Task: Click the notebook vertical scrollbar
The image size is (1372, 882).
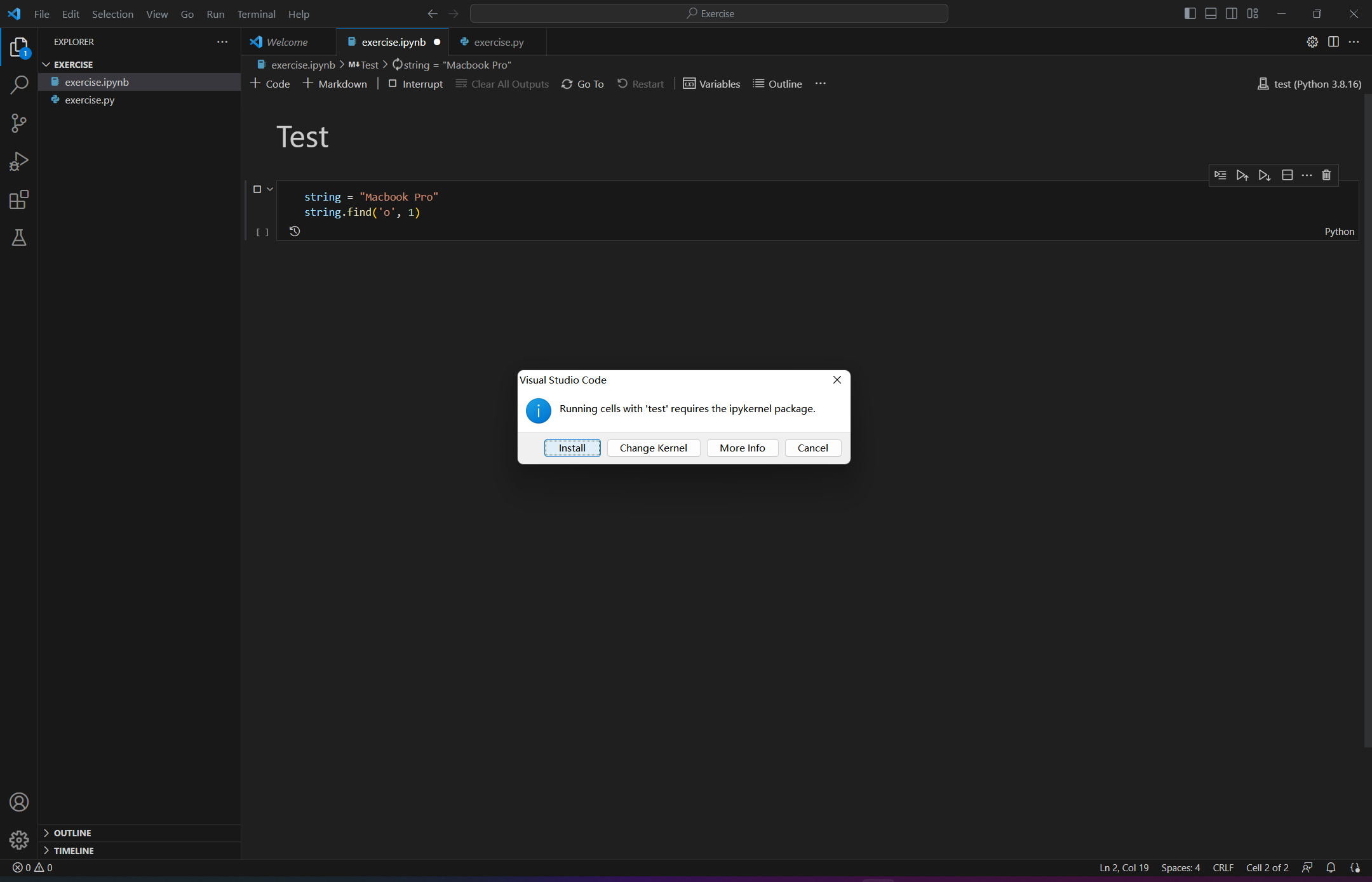Action: coord(1367,419)
